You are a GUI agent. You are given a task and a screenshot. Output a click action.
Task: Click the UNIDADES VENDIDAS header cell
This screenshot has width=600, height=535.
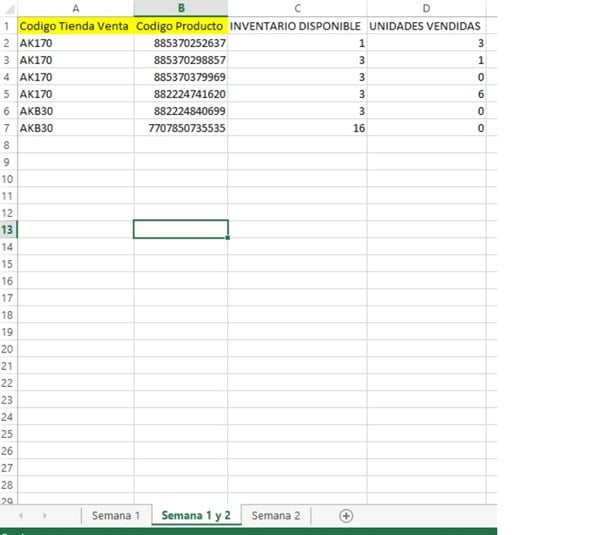(426, 26)
